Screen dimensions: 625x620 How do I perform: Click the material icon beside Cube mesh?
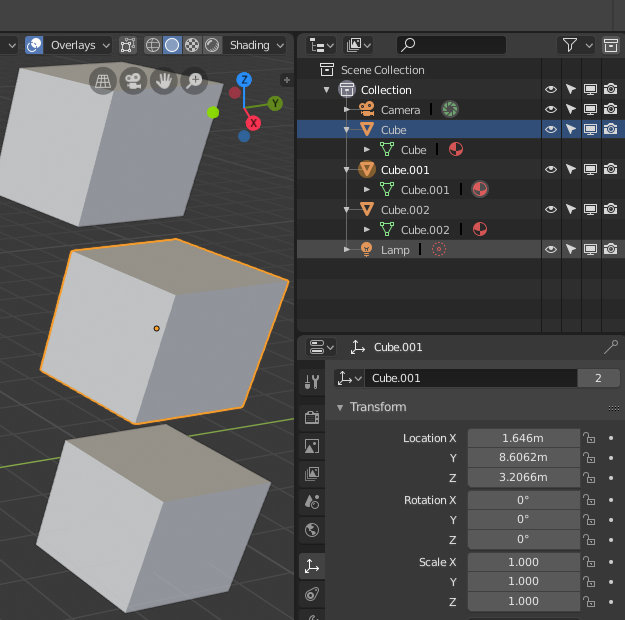tap(456, 150)
